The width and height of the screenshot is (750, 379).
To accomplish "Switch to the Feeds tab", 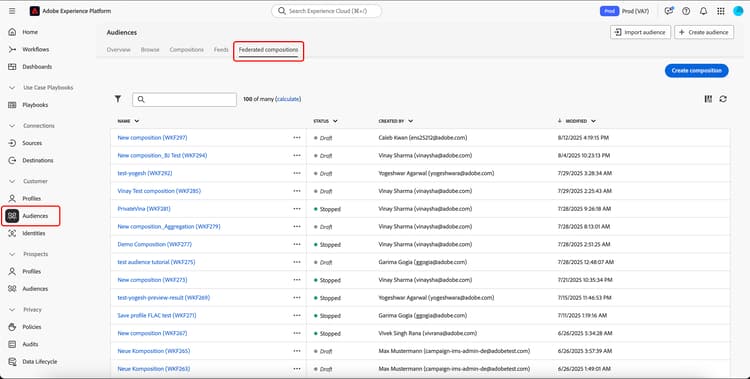I will [x=221, y=50].
